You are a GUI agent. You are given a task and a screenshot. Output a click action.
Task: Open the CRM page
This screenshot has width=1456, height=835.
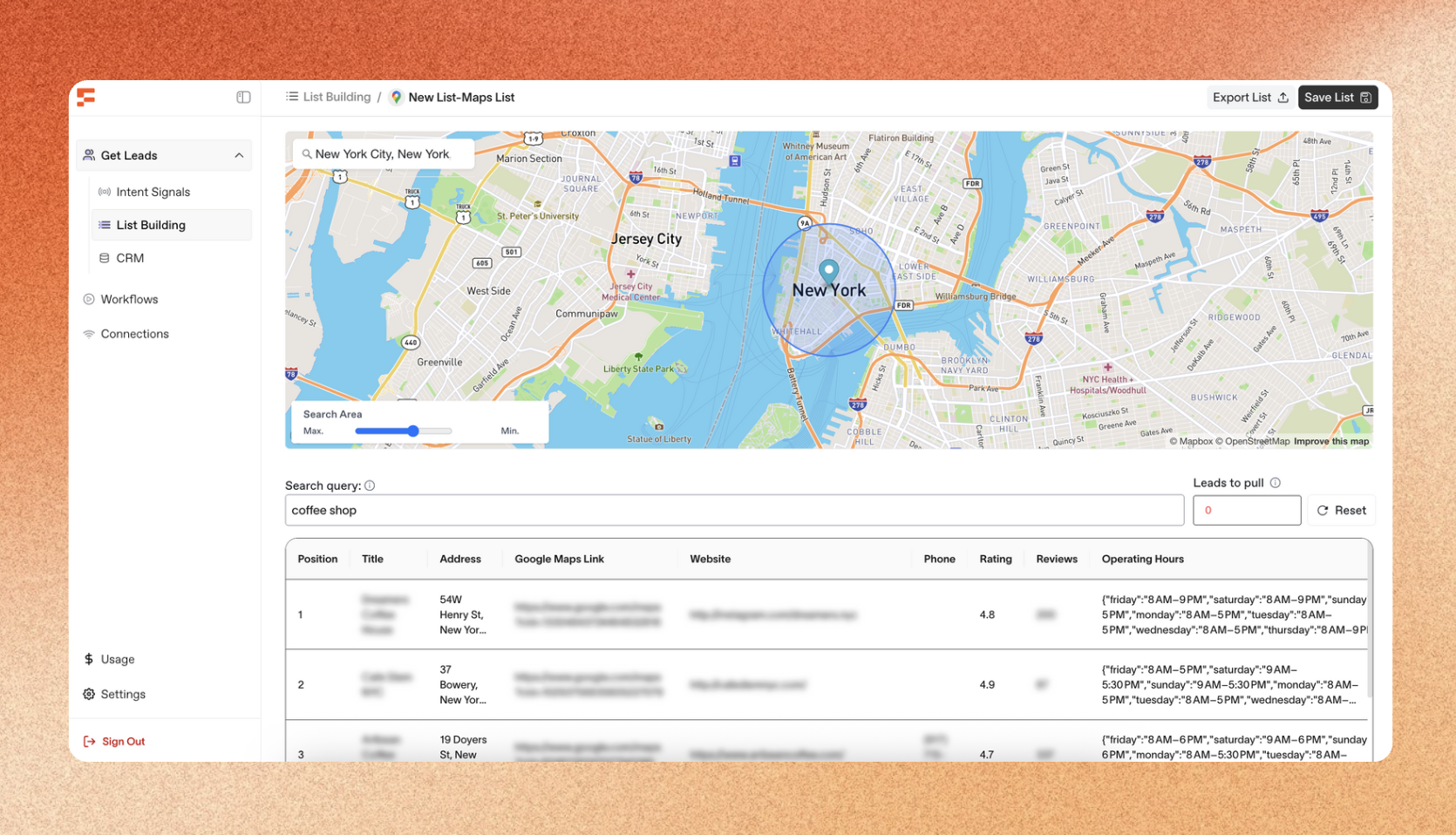[x=130, y=258]
